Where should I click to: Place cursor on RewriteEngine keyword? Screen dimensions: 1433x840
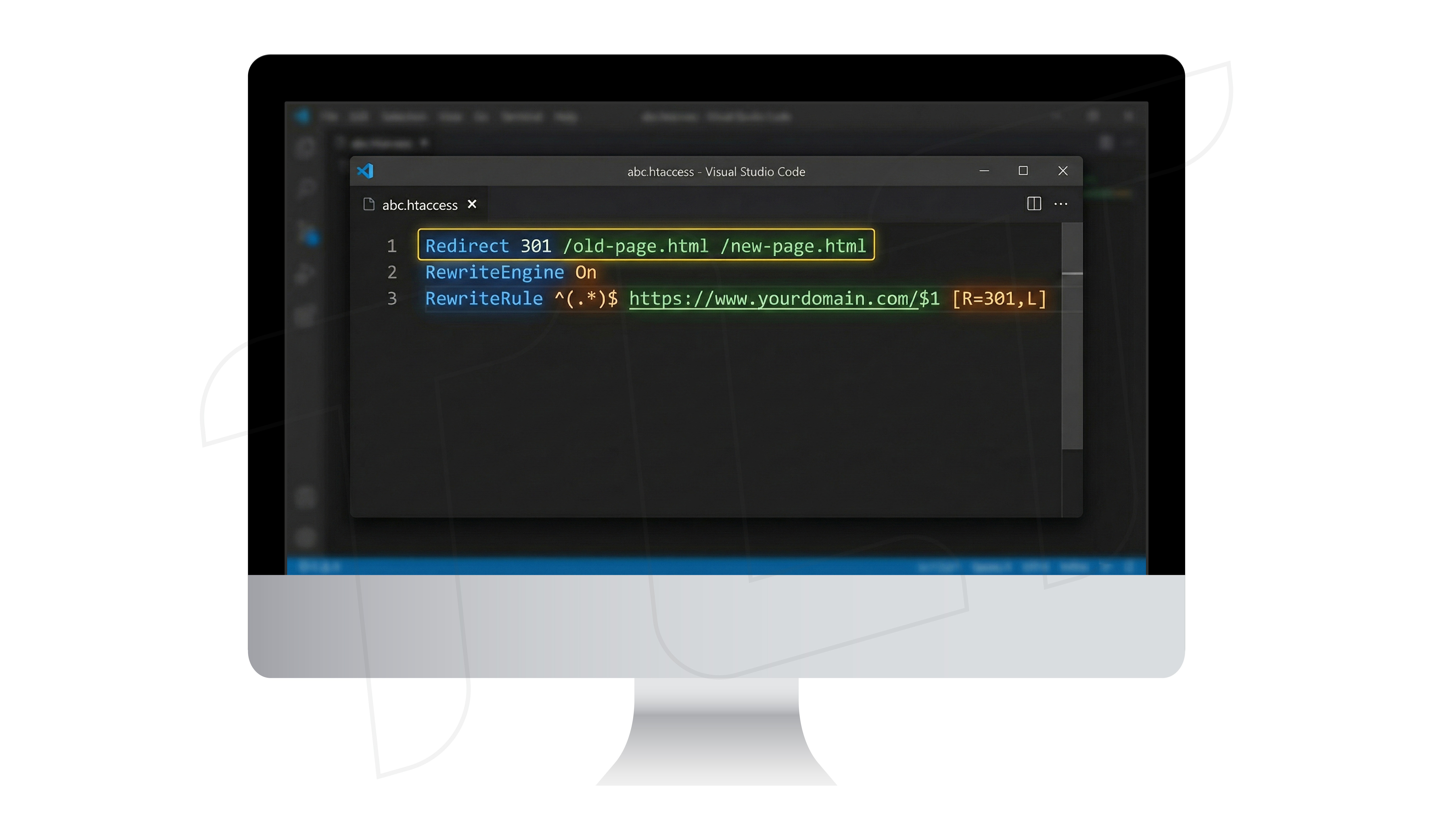[x=494, y=273]
